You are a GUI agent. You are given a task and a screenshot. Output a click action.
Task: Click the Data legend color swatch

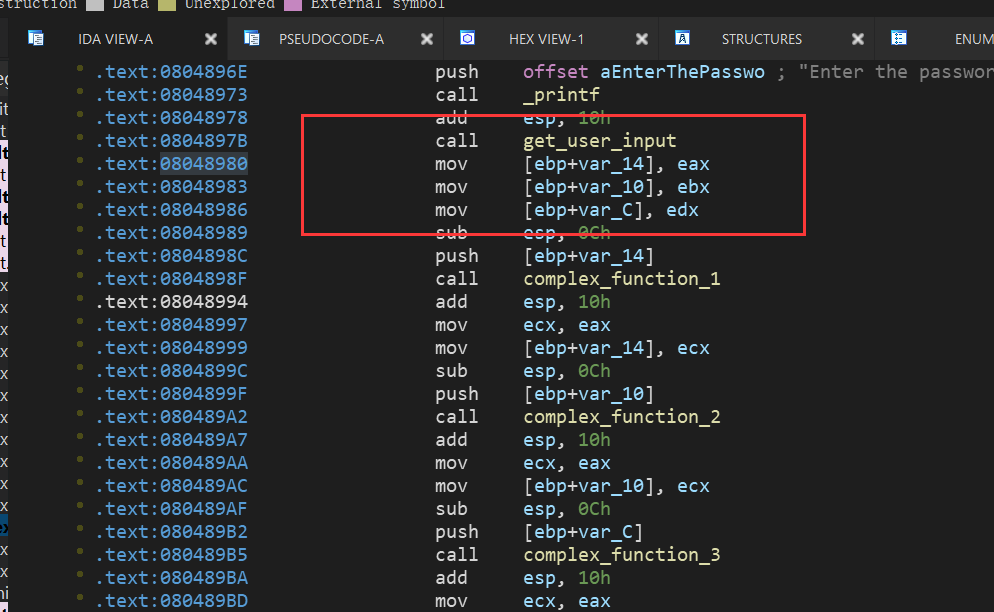tap(94, 5)
